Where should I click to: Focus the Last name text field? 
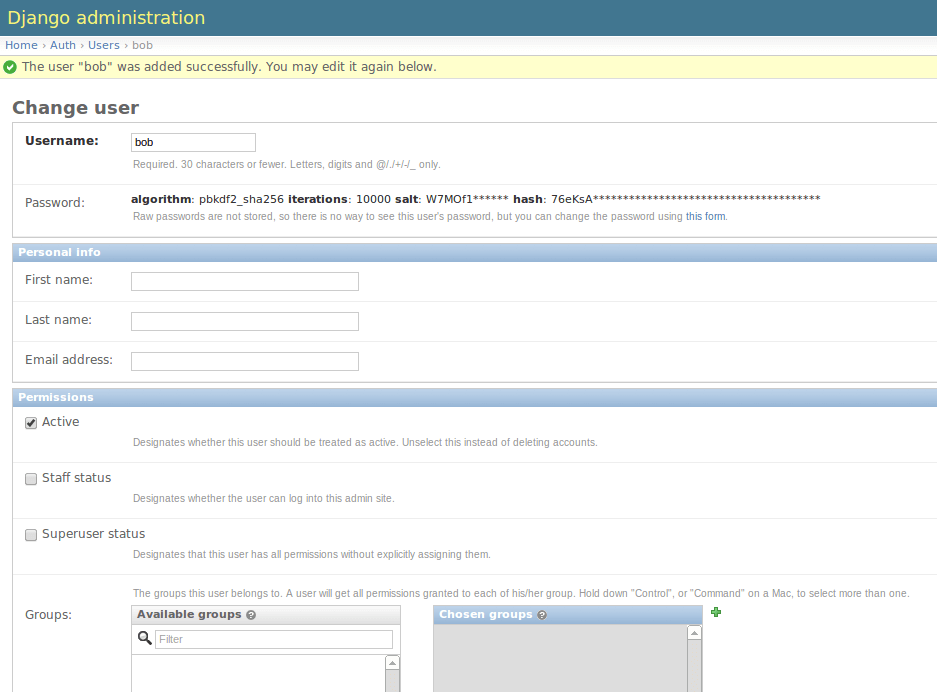click(x=245, y=321)
